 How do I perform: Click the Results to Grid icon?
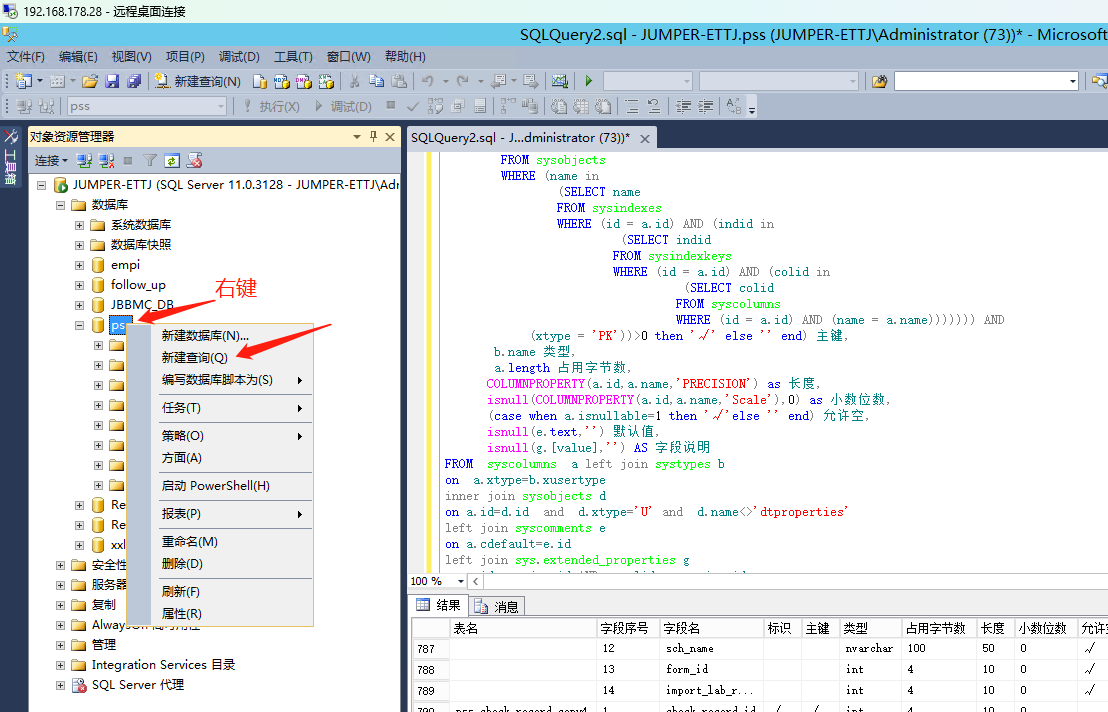coord(580,107)
